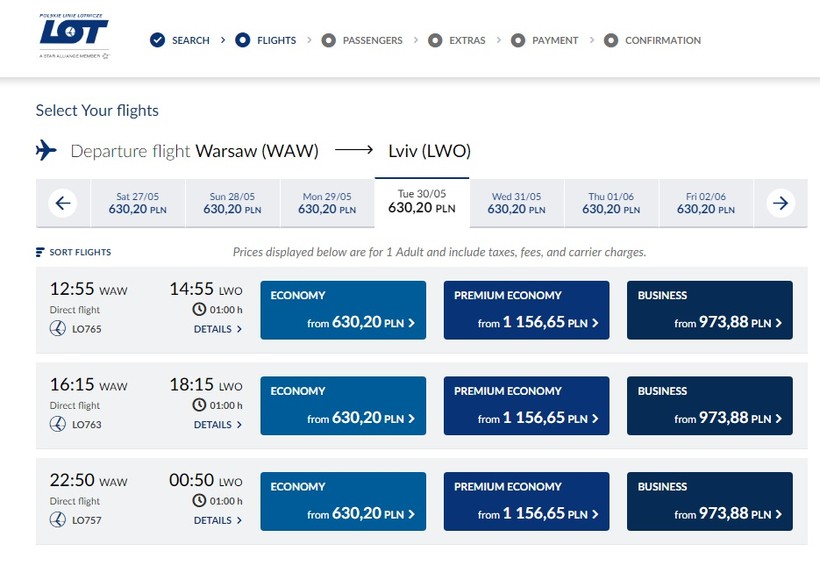820x580 pixels.
Task: Choose the Fri 02/06 date tab
Action: pyautogui.click(x=705, y=203)
